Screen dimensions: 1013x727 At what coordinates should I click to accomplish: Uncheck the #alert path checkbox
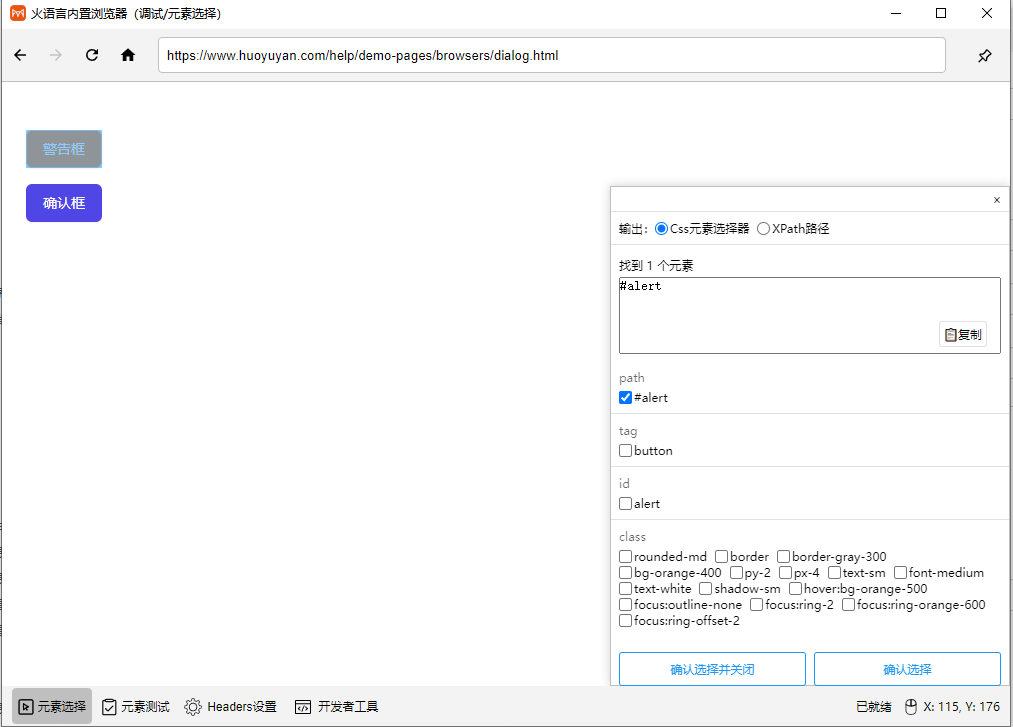tap(625, 397)
